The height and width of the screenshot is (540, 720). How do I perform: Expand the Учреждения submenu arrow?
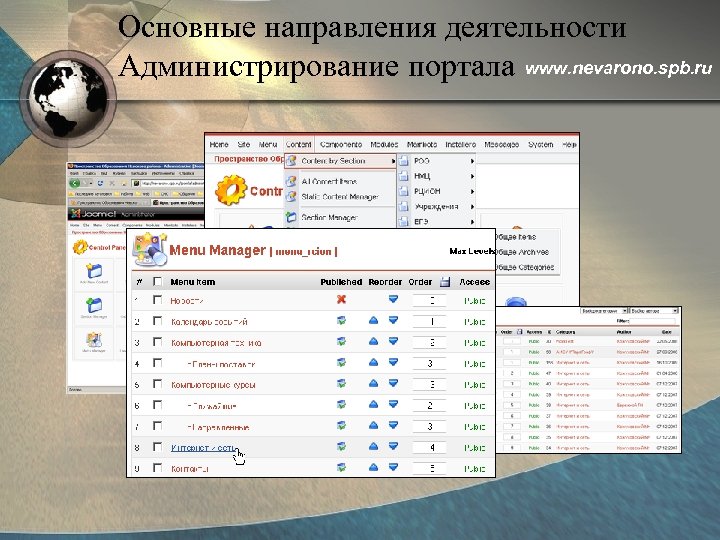click(x=472, y=207)
